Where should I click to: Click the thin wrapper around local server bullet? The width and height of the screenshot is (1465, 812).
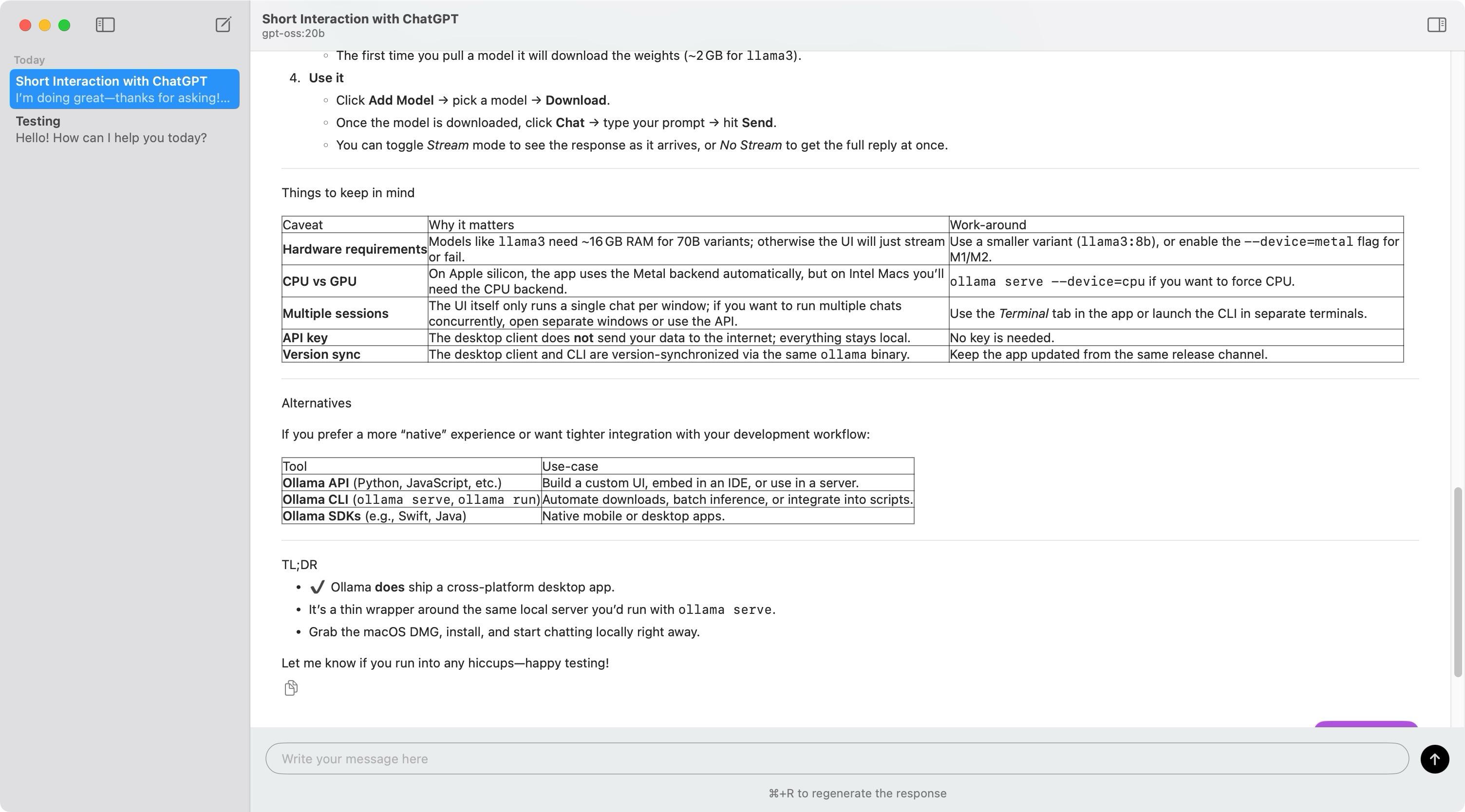point(542,609)
